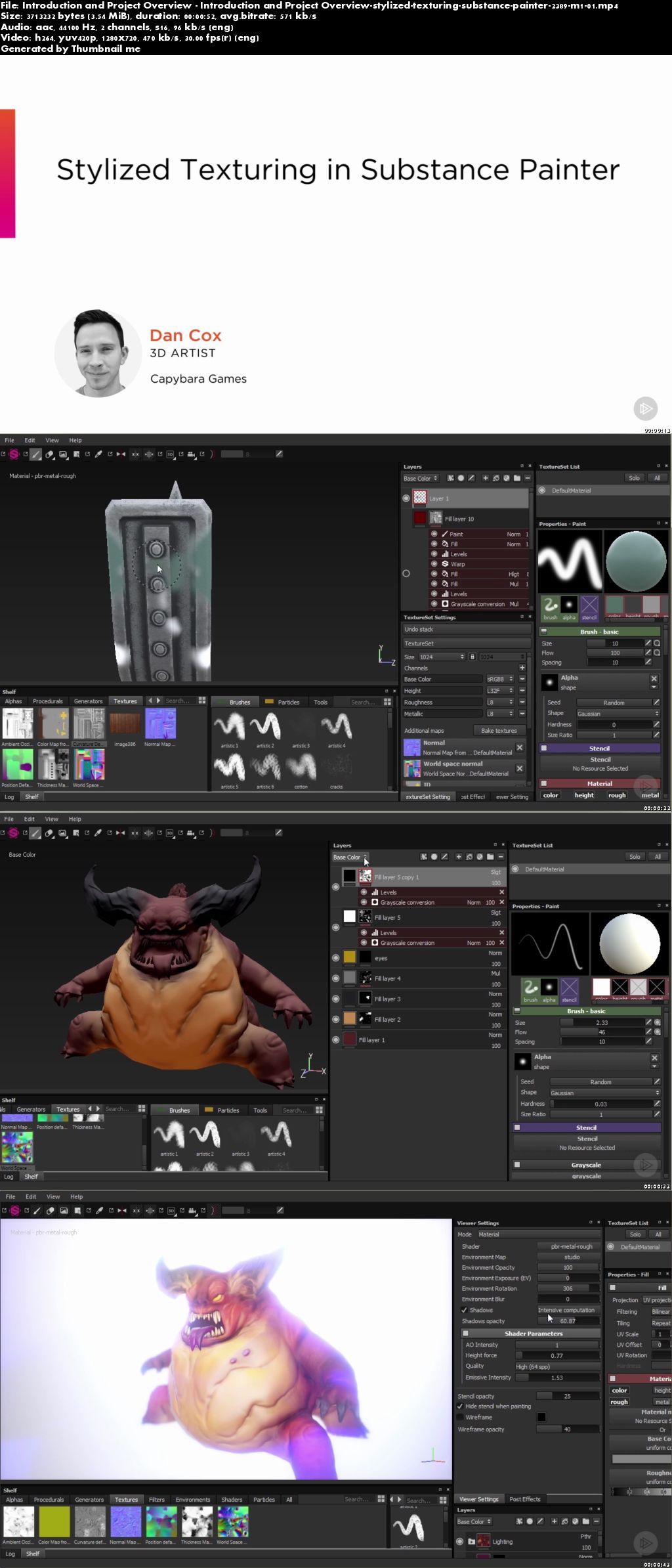This screenshot has width=672, height=1568.
Task: Open the 1024 texture size dropdown
Action: [x=442, y=657]
